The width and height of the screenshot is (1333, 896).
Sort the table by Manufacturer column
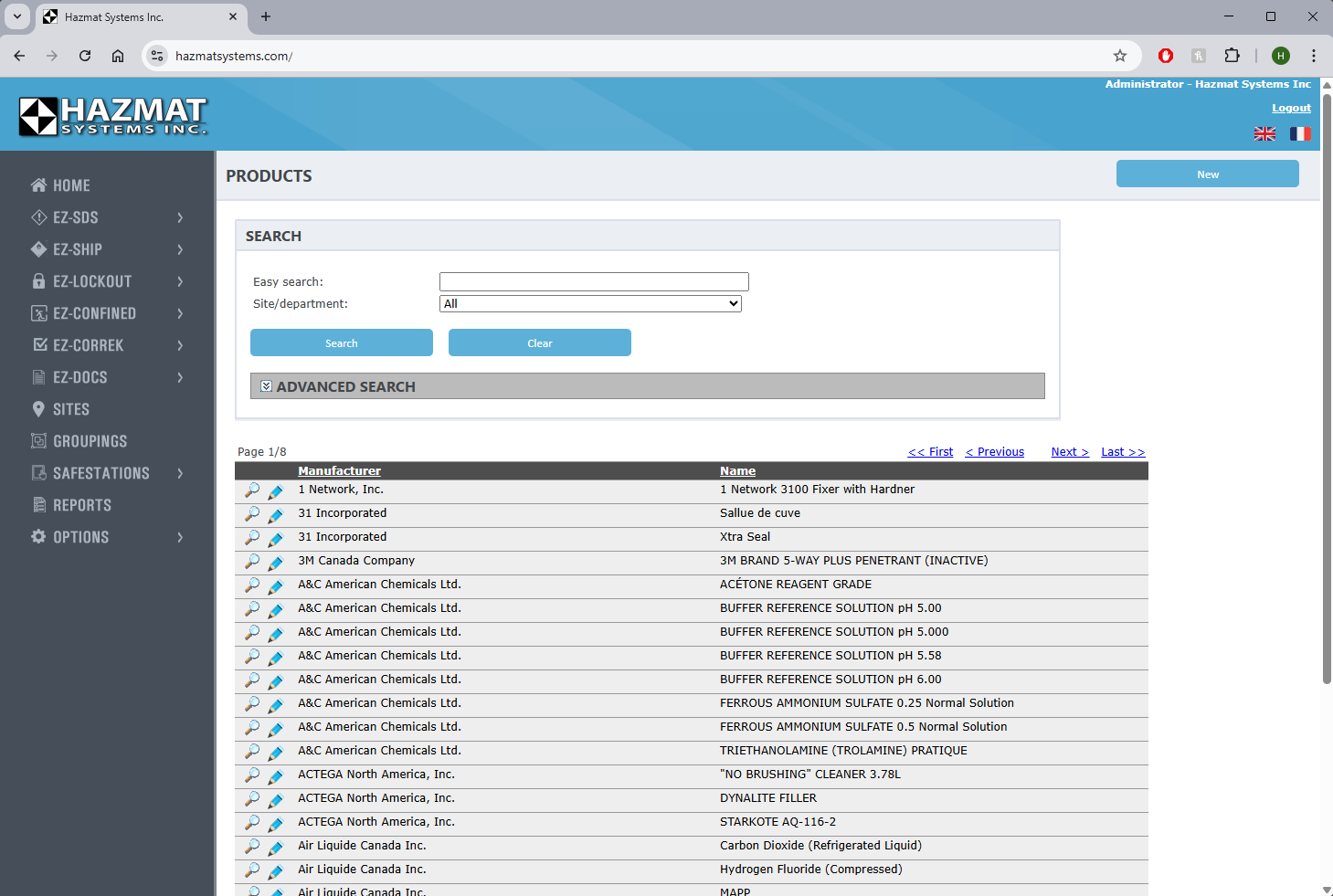pos(339,471)
